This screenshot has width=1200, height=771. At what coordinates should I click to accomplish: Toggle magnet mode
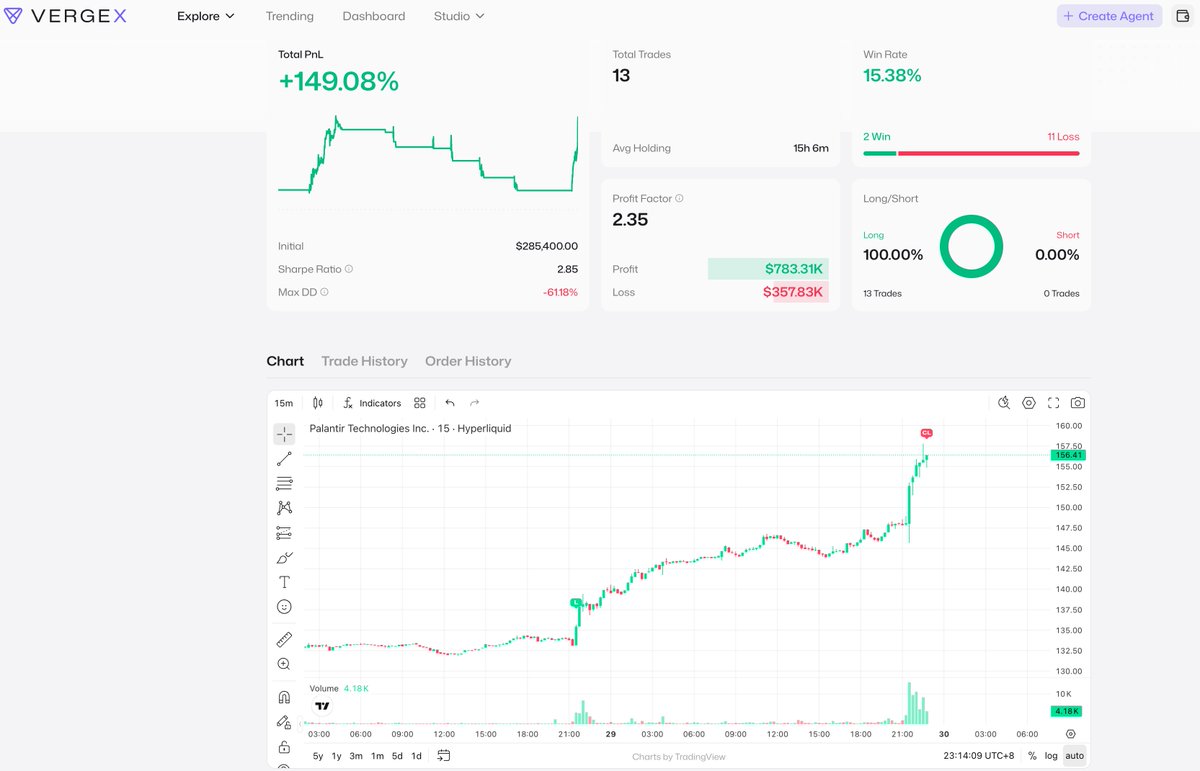[284, 697]
